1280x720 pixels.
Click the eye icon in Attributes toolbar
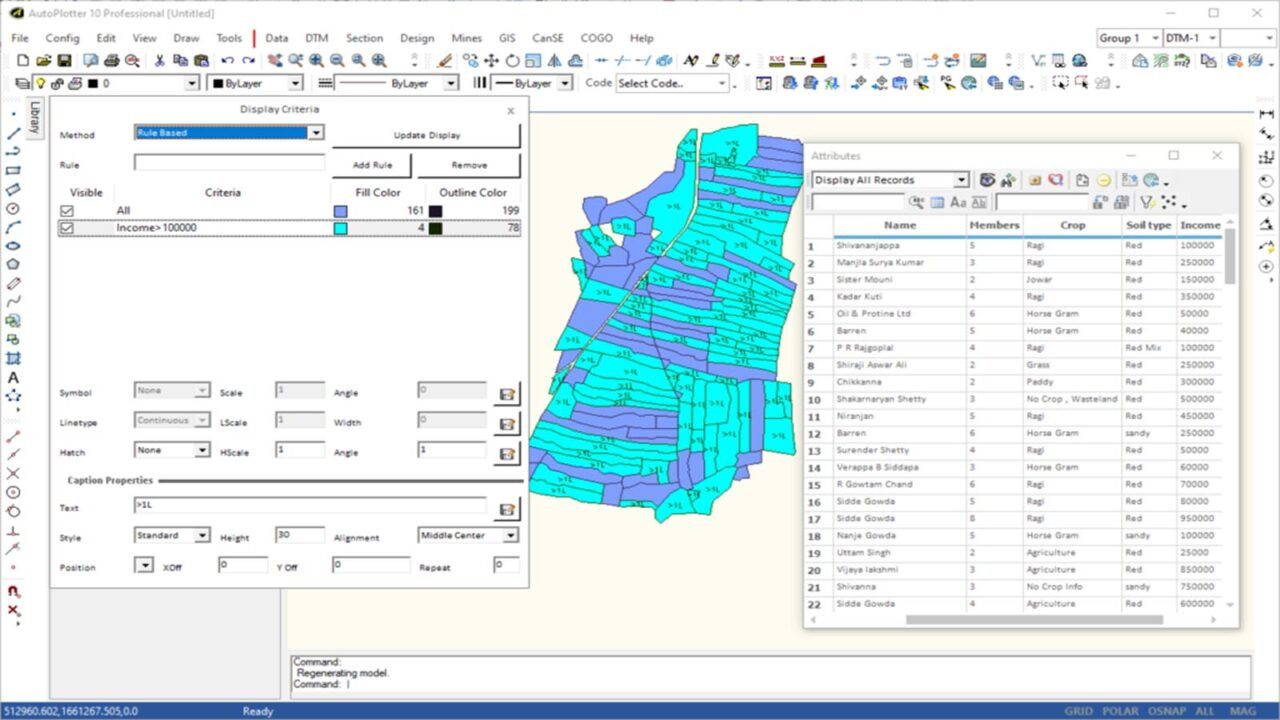coord(987,180)
